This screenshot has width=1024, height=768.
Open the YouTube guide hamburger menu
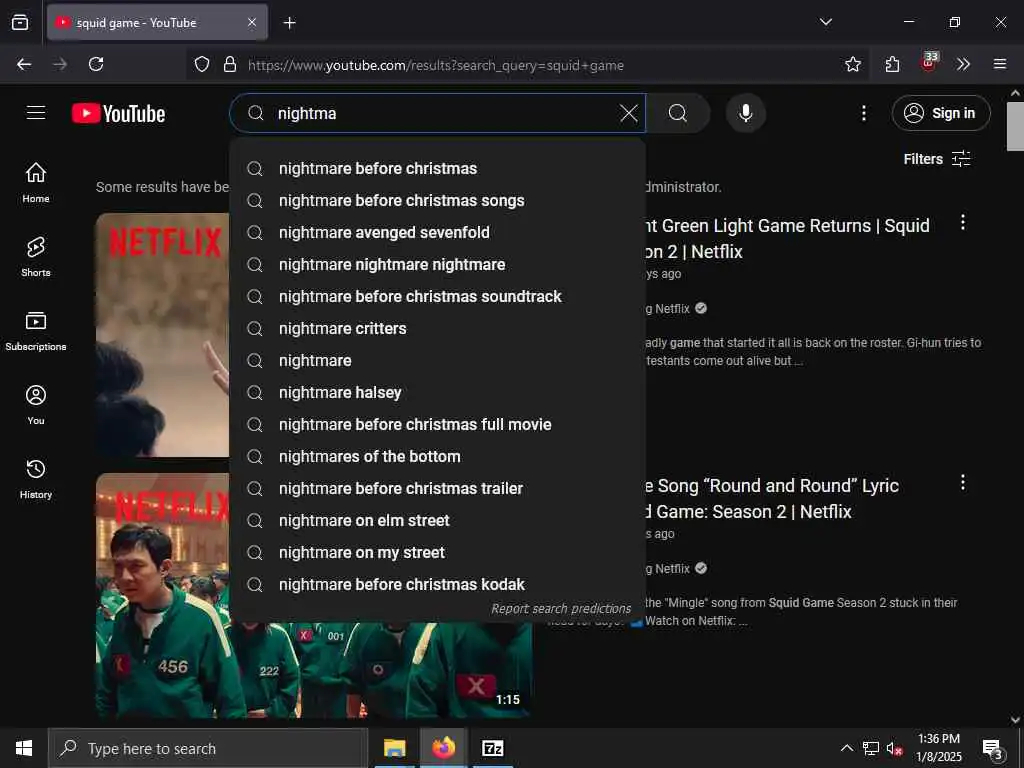click(x=36, y=113)
